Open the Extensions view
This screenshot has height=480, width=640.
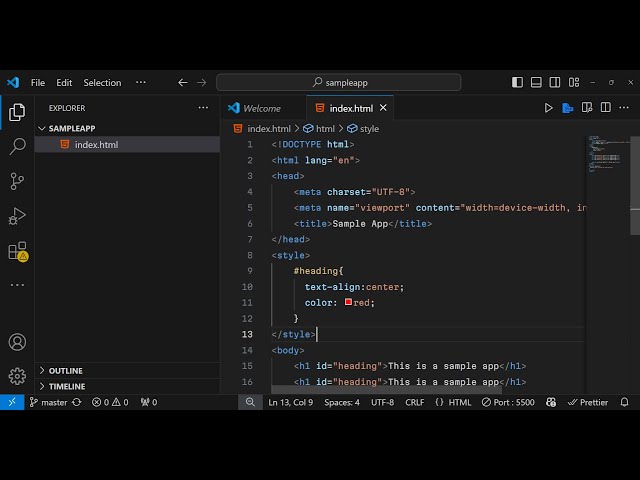click(x=17, y=251)
